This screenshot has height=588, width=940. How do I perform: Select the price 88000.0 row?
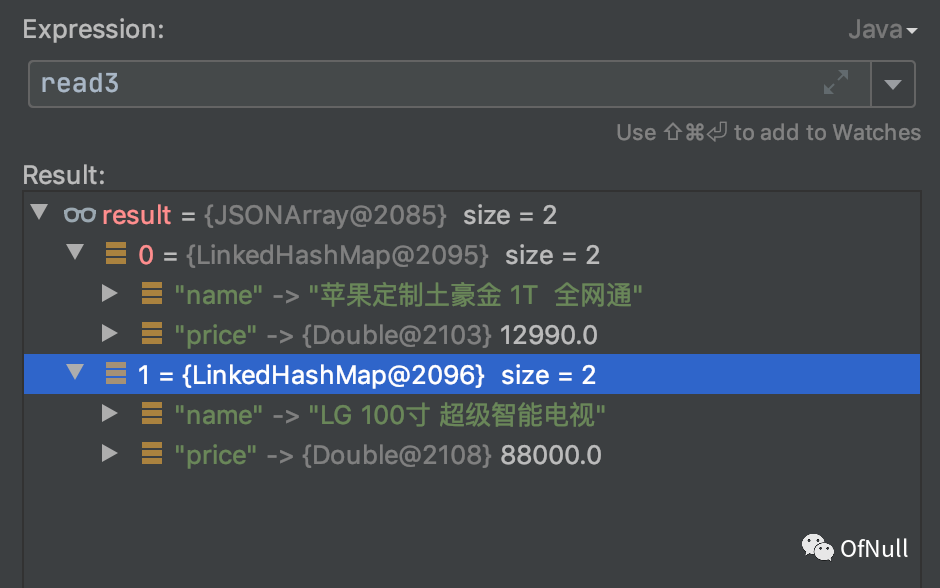[400, 455]
